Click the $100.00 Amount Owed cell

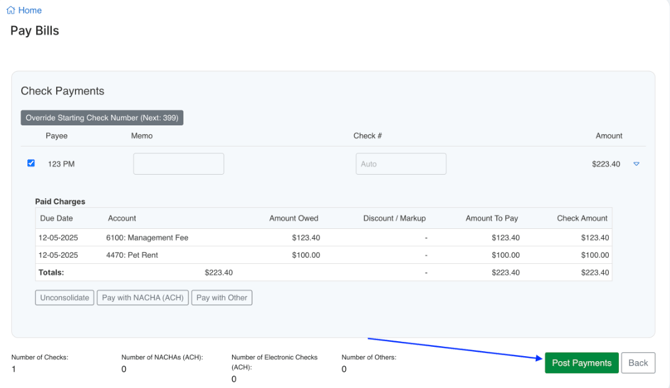306,255
